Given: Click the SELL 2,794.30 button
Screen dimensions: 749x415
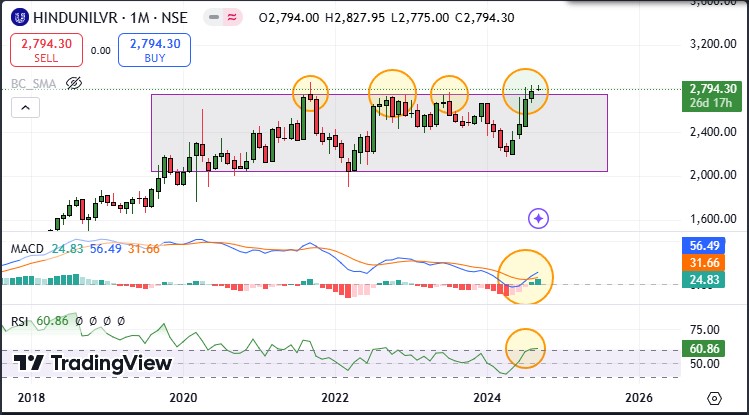Looking at the screenshot, I should click(46, 50).
